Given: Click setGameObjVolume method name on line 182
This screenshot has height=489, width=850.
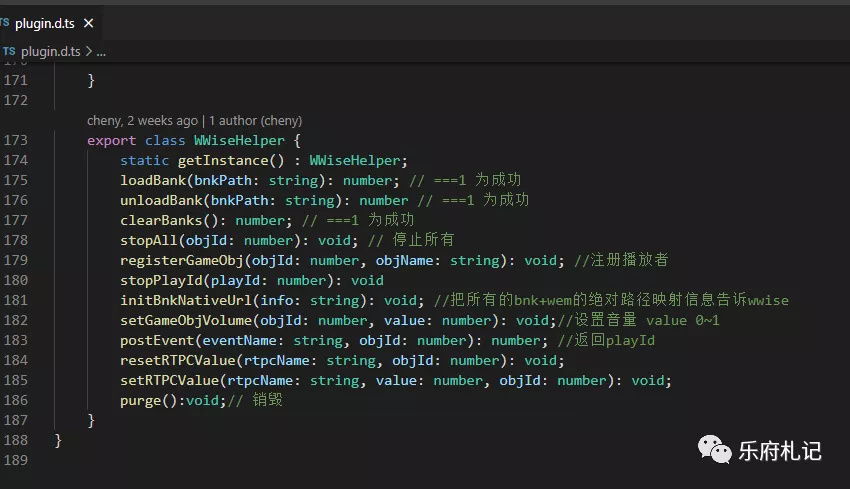Looking at the screenshot, I should pyautogui.click(x=186, y=320).
